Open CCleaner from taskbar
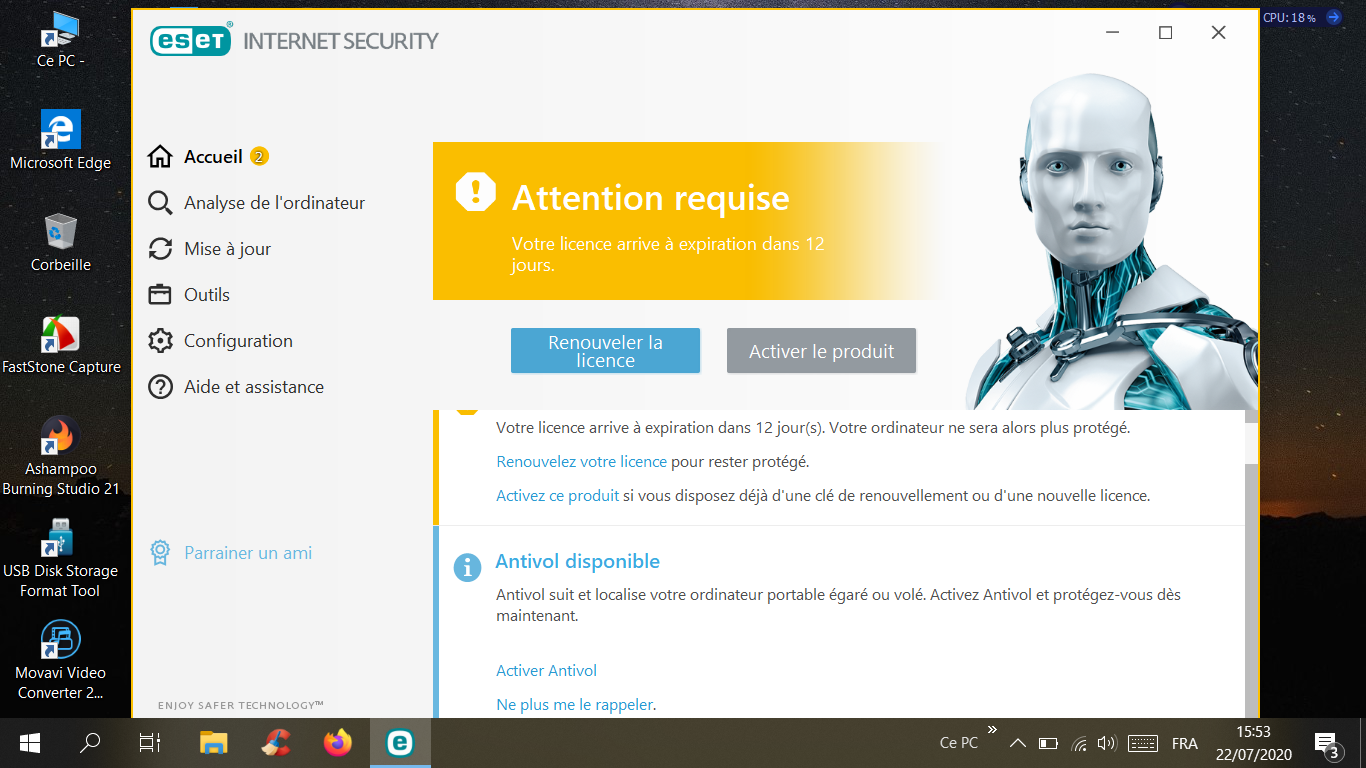This screenshot has width=1366, height=768. (x=276, y=743)
